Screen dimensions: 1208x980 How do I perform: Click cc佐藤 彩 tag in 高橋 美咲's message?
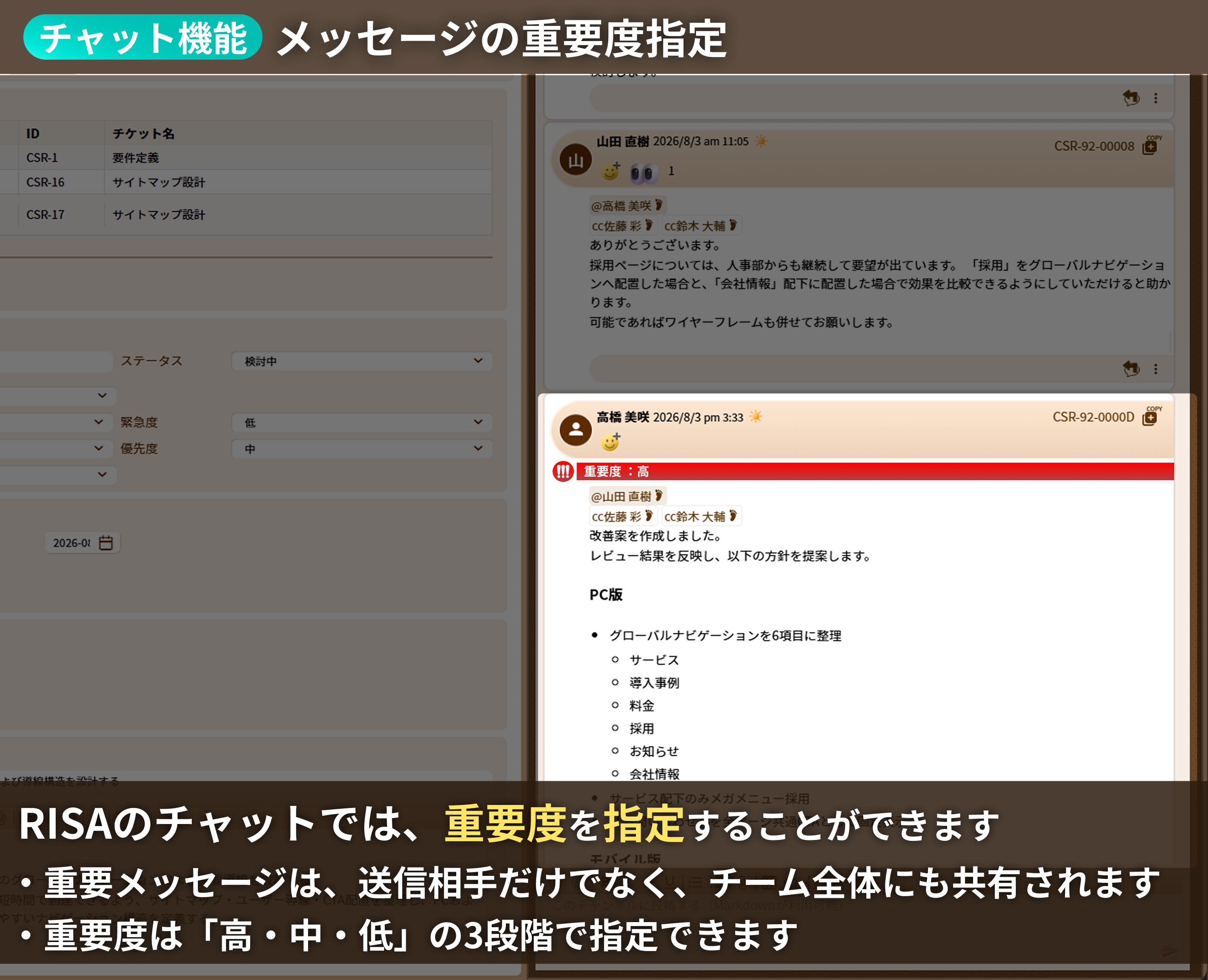(622, 516)
